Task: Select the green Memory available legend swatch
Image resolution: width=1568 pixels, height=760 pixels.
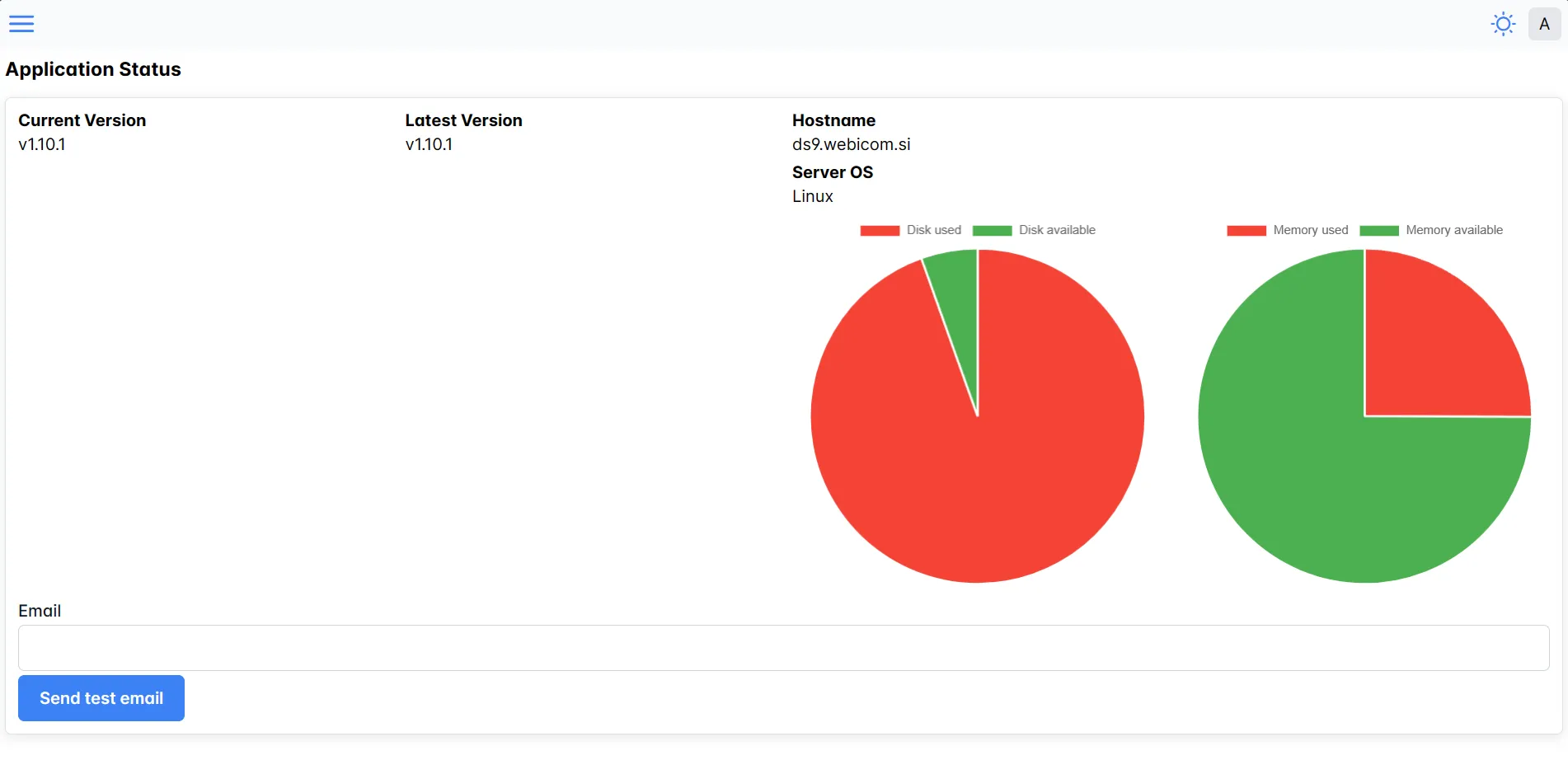Action: [1378, 230]
